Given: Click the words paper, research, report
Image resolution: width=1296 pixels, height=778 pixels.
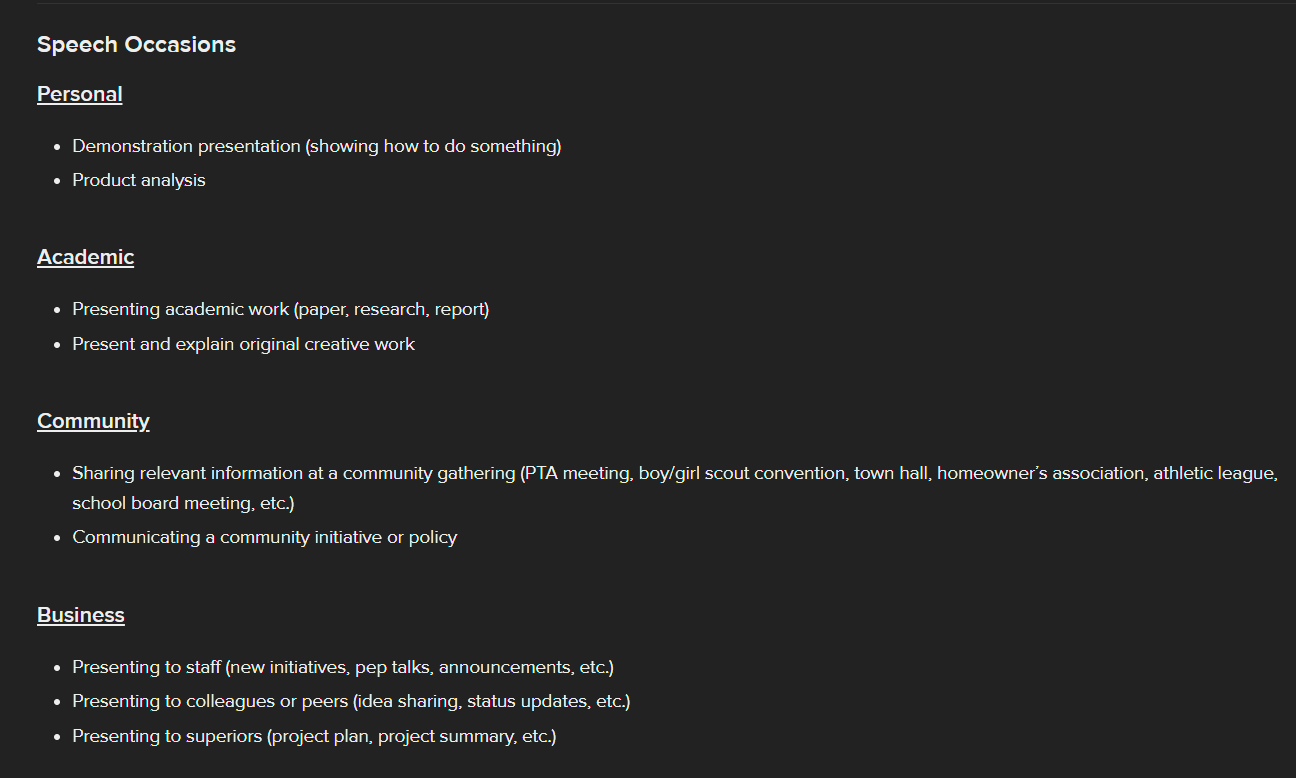Looking at the screenshot, I should 389,309.
